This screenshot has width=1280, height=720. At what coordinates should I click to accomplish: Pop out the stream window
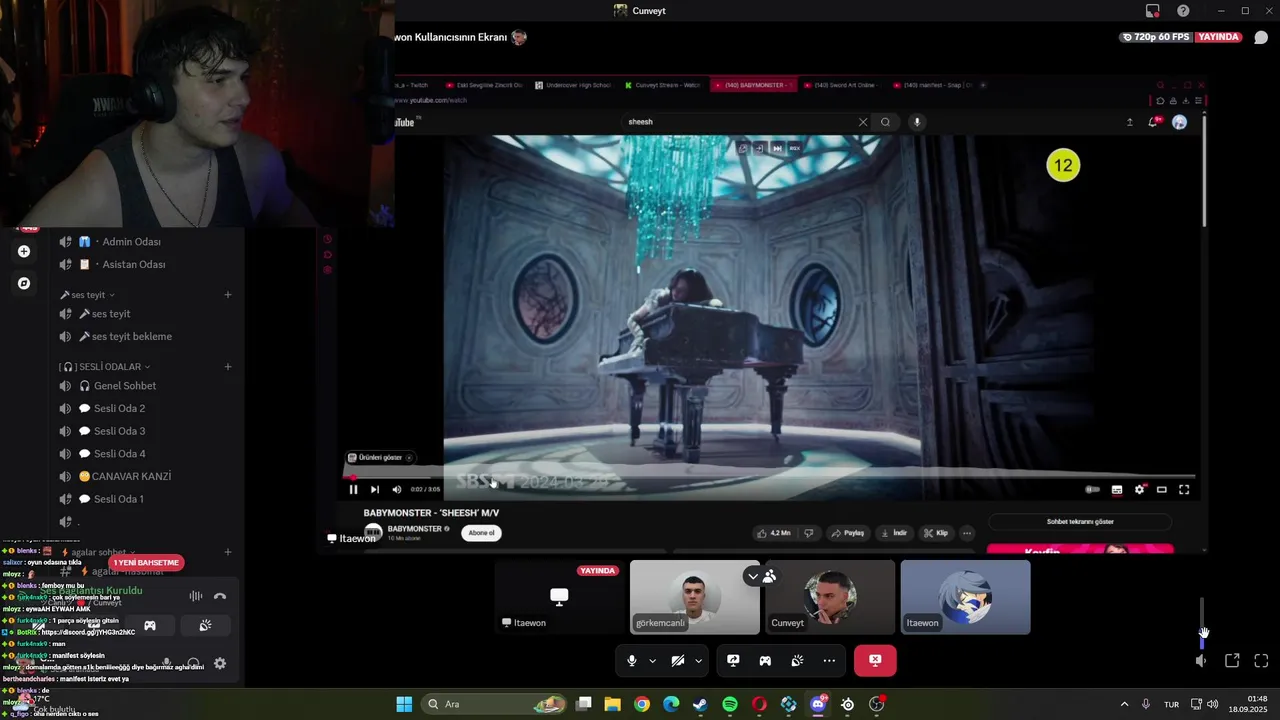click(x=1232, y=660)
